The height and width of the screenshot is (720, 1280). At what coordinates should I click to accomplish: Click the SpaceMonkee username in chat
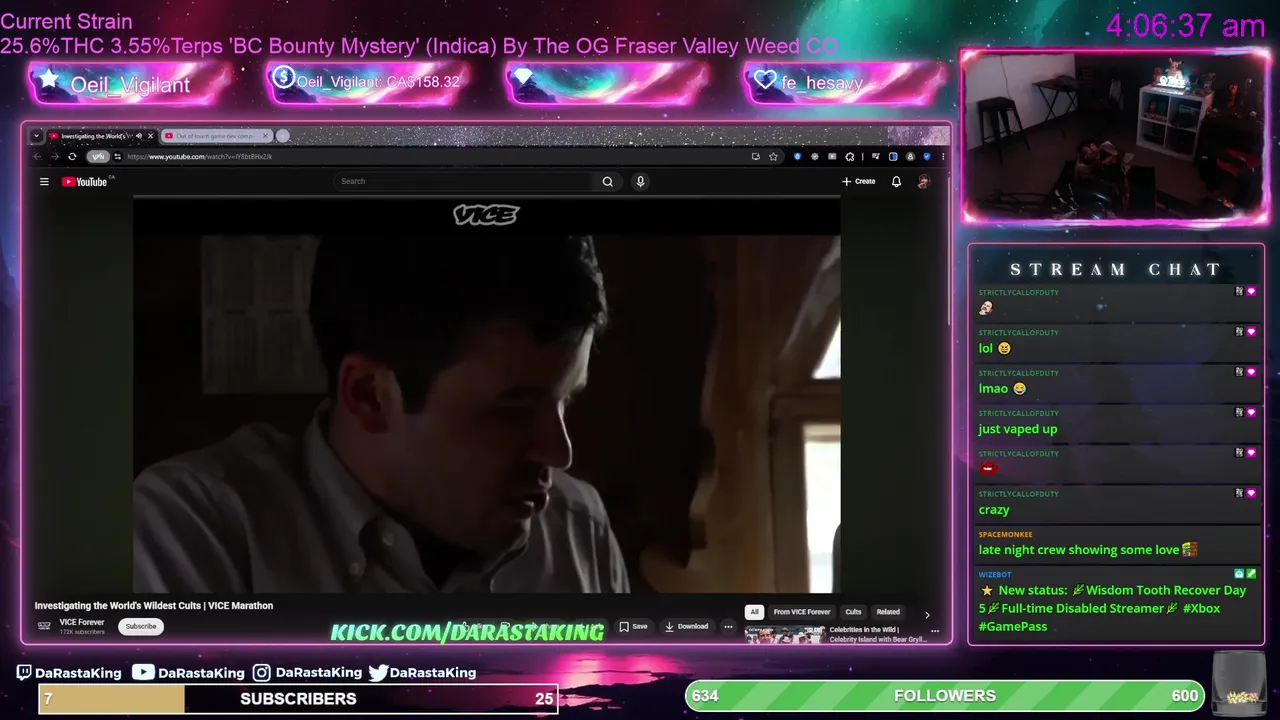pos(1005,534)
